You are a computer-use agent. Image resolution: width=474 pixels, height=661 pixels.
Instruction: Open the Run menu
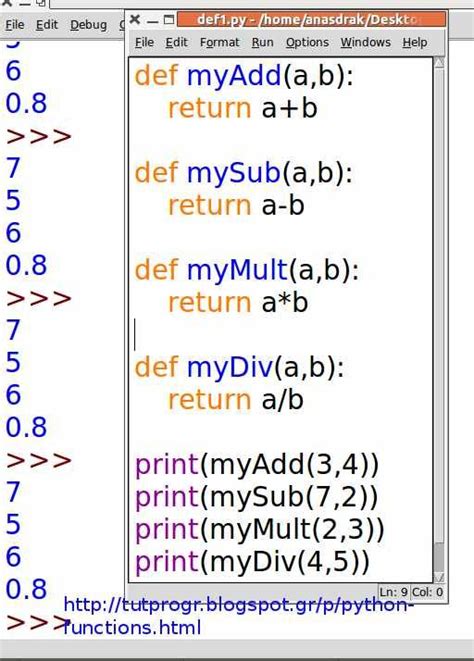coord(262,43)
